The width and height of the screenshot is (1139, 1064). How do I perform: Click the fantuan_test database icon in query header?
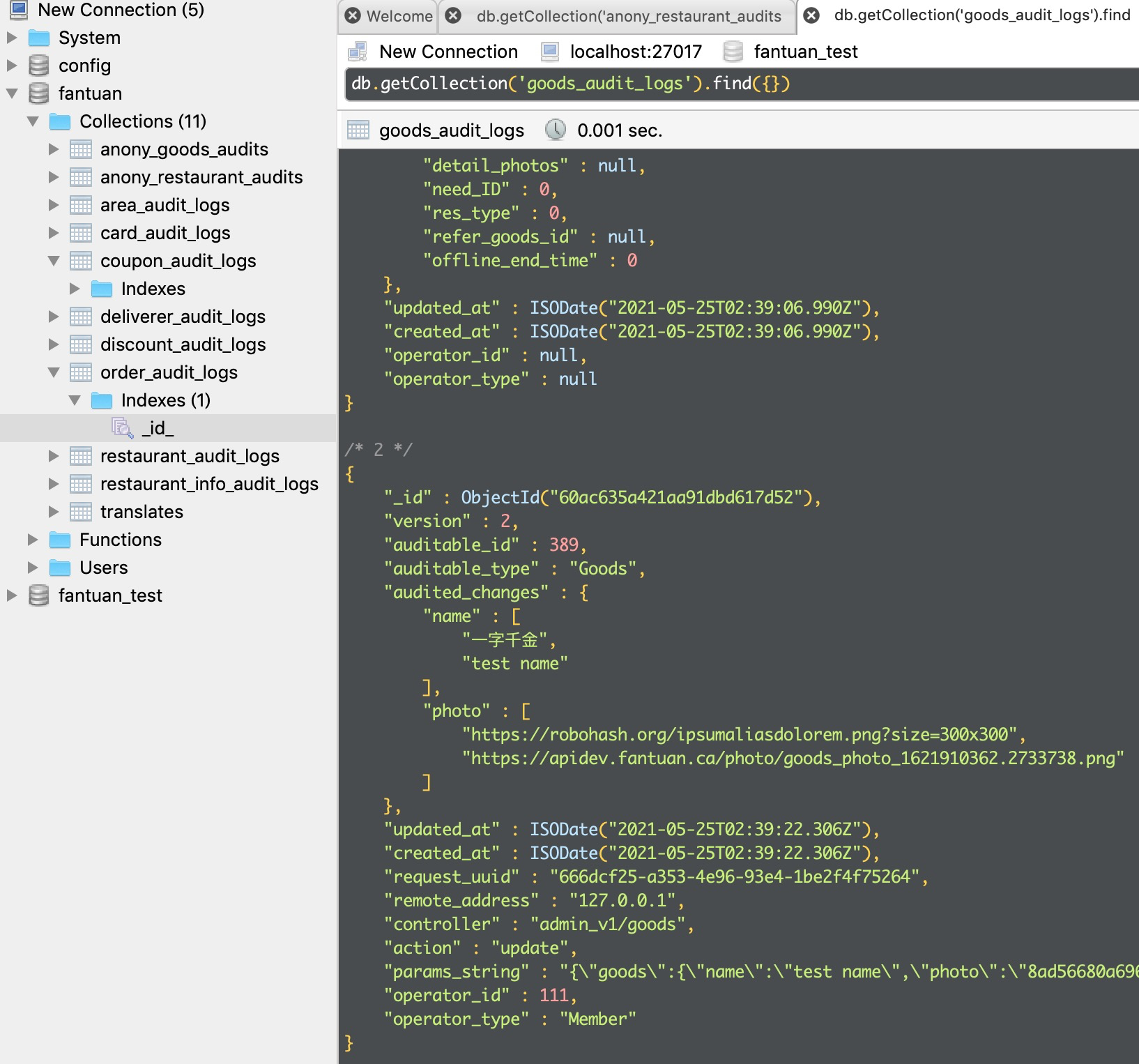tap(733, 52)
